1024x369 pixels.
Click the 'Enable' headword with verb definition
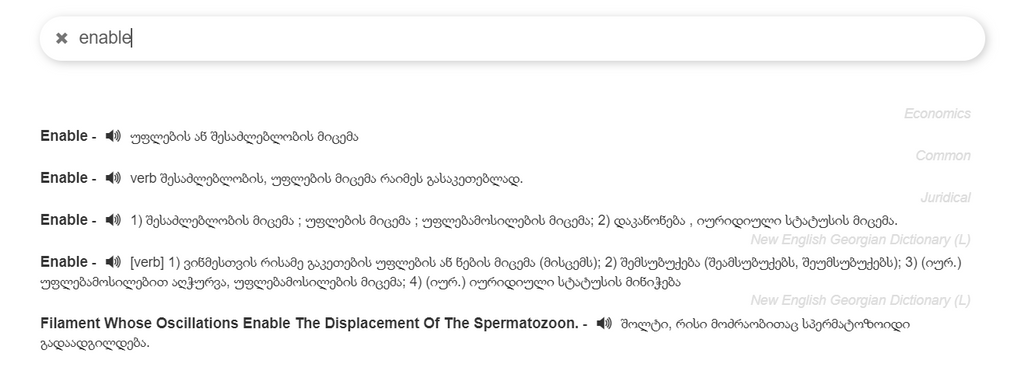[x=64, y=178]
